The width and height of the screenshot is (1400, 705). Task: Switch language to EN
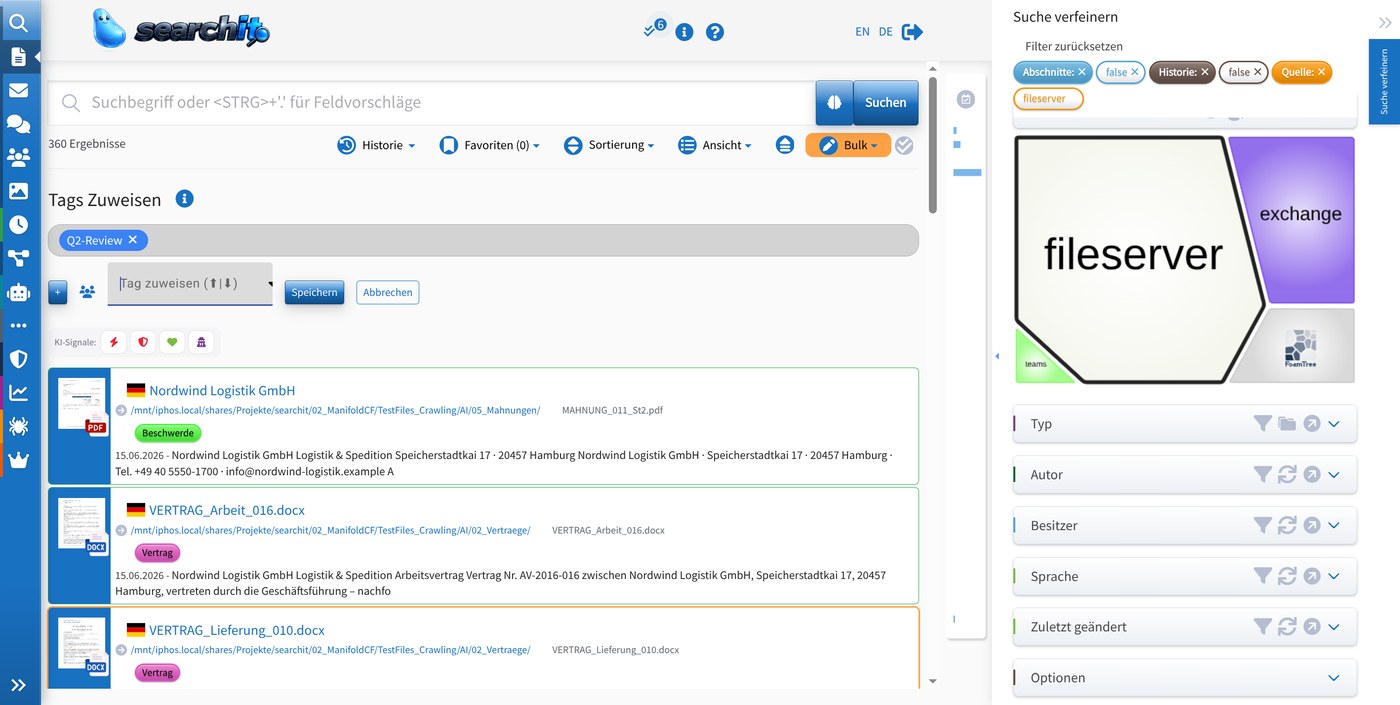pos(862,32)
